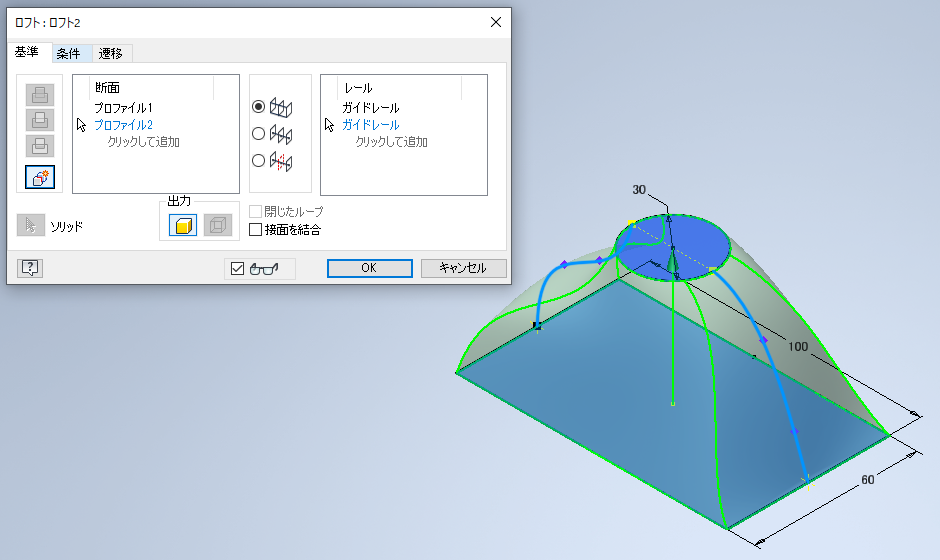Select プロファイル1 in section list
This screenshot has width=940, height=560.
[123, 108]
